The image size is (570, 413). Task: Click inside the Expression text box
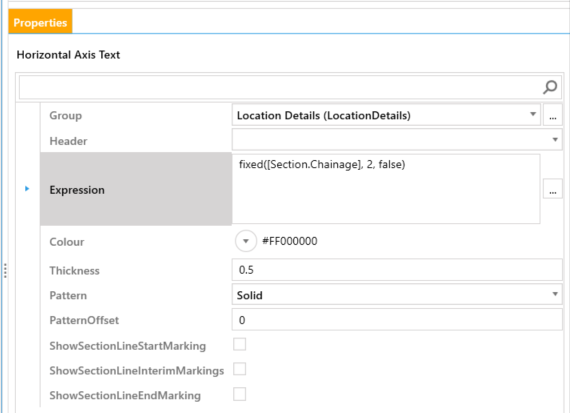coord(386,189)
